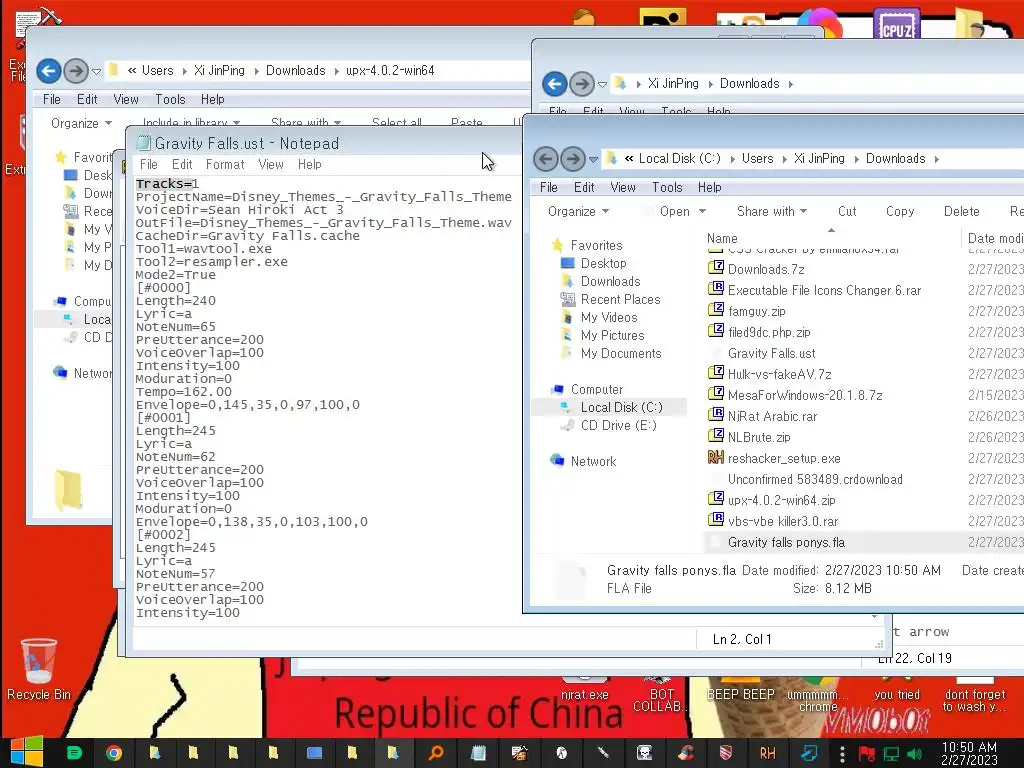
Task: Open Notepad File menu
Action: point(149,165)
